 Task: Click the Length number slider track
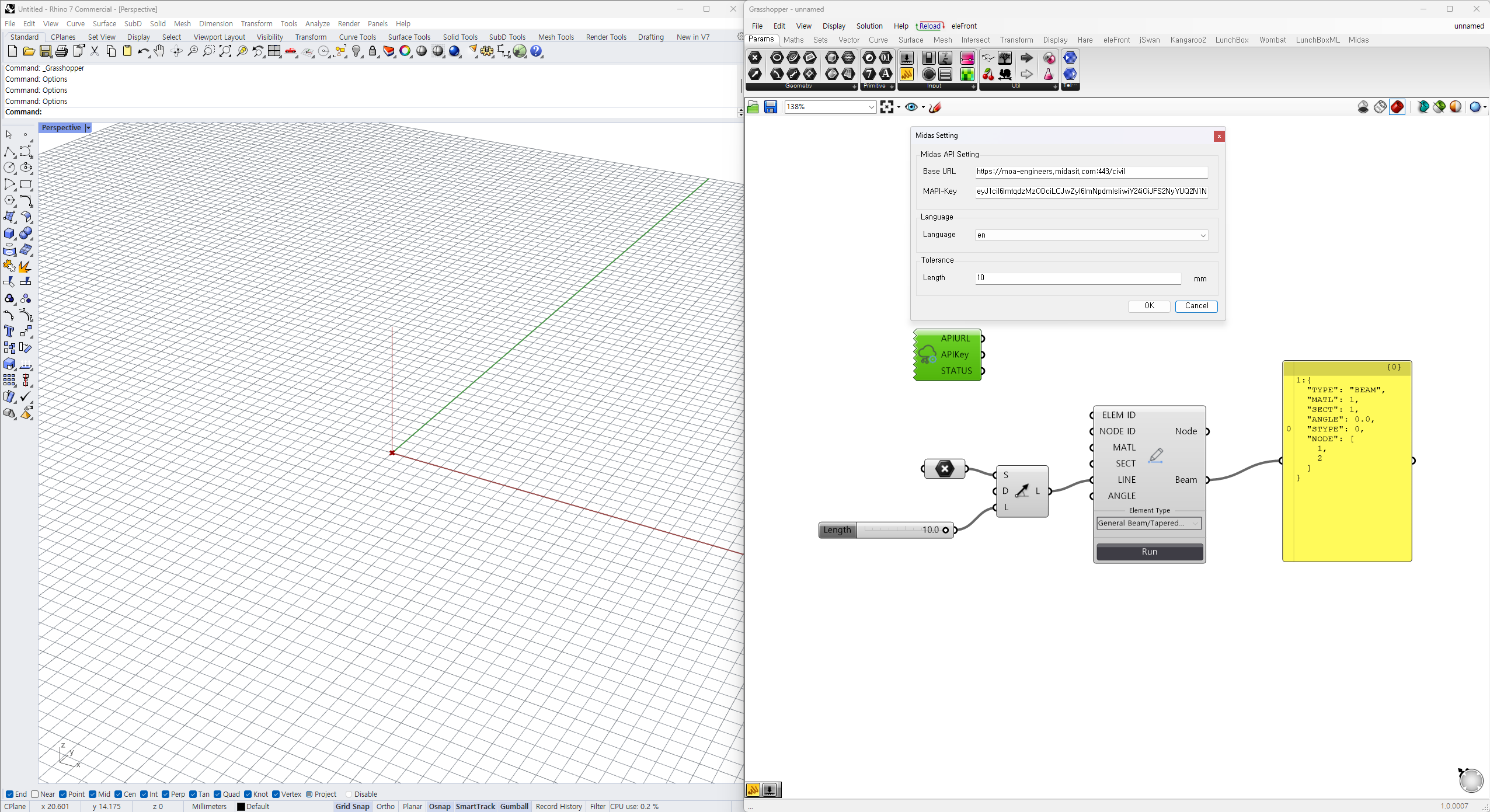[904, 530]
